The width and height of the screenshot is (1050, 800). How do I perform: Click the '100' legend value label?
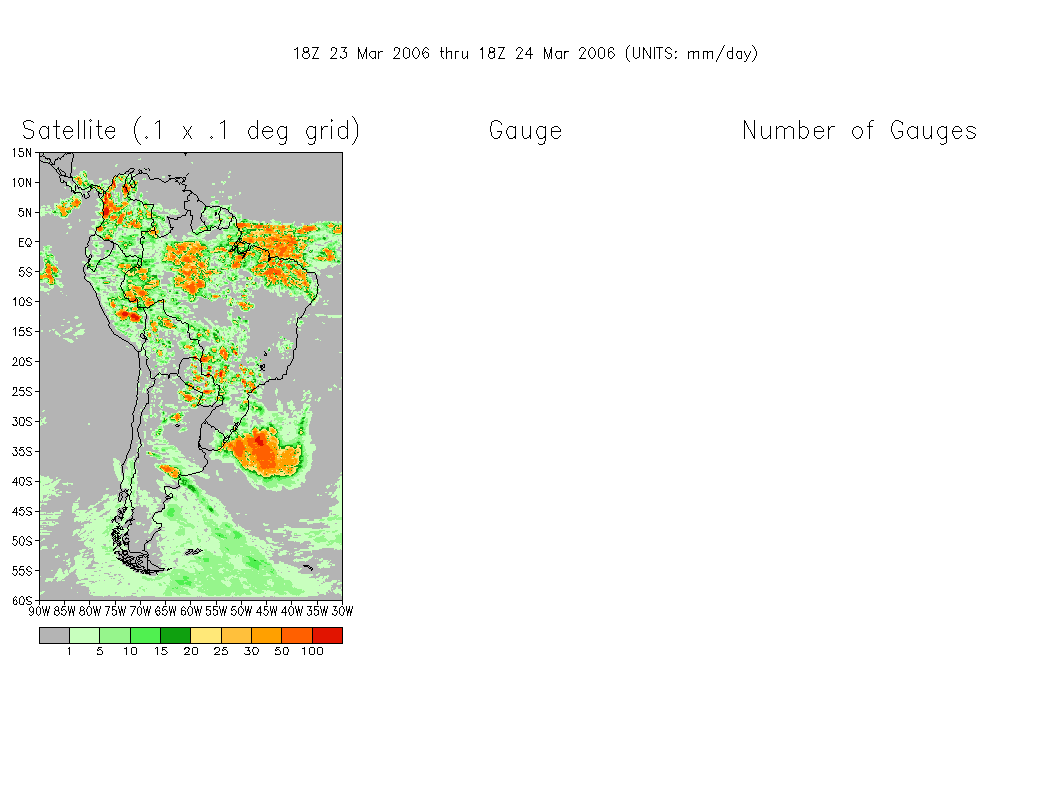pos(312,651)
